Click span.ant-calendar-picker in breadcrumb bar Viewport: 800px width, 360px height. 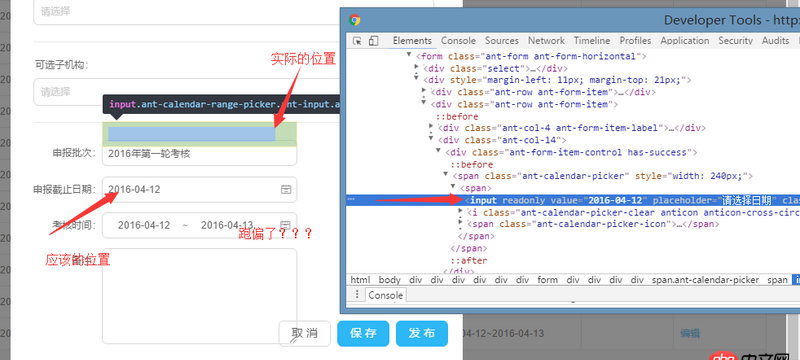point(705,280)
